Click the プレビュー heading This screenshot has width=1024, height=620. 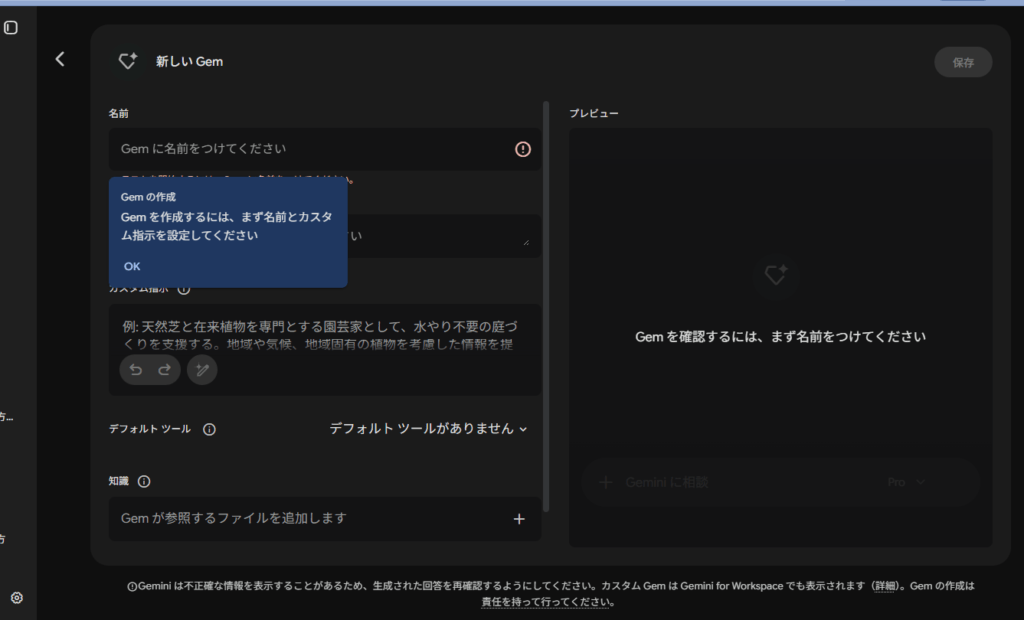coord(594,113)
